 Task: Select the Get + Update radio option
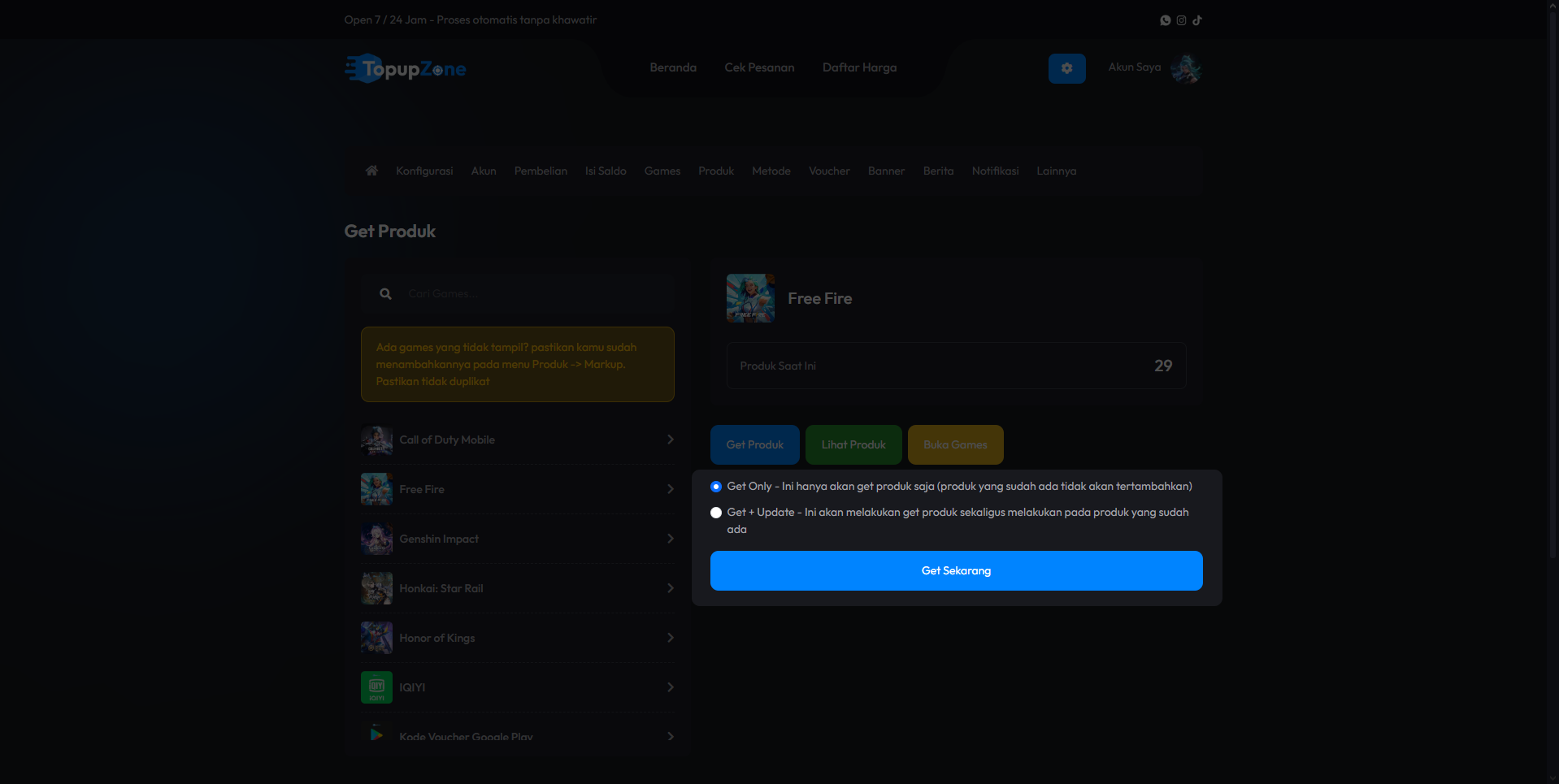(716, 513)
